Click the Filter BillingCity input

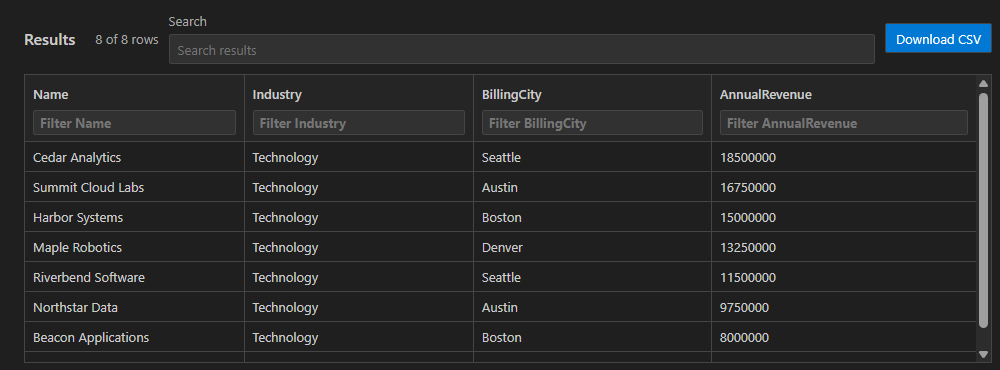pyautogui.click(x=592, y=122)
